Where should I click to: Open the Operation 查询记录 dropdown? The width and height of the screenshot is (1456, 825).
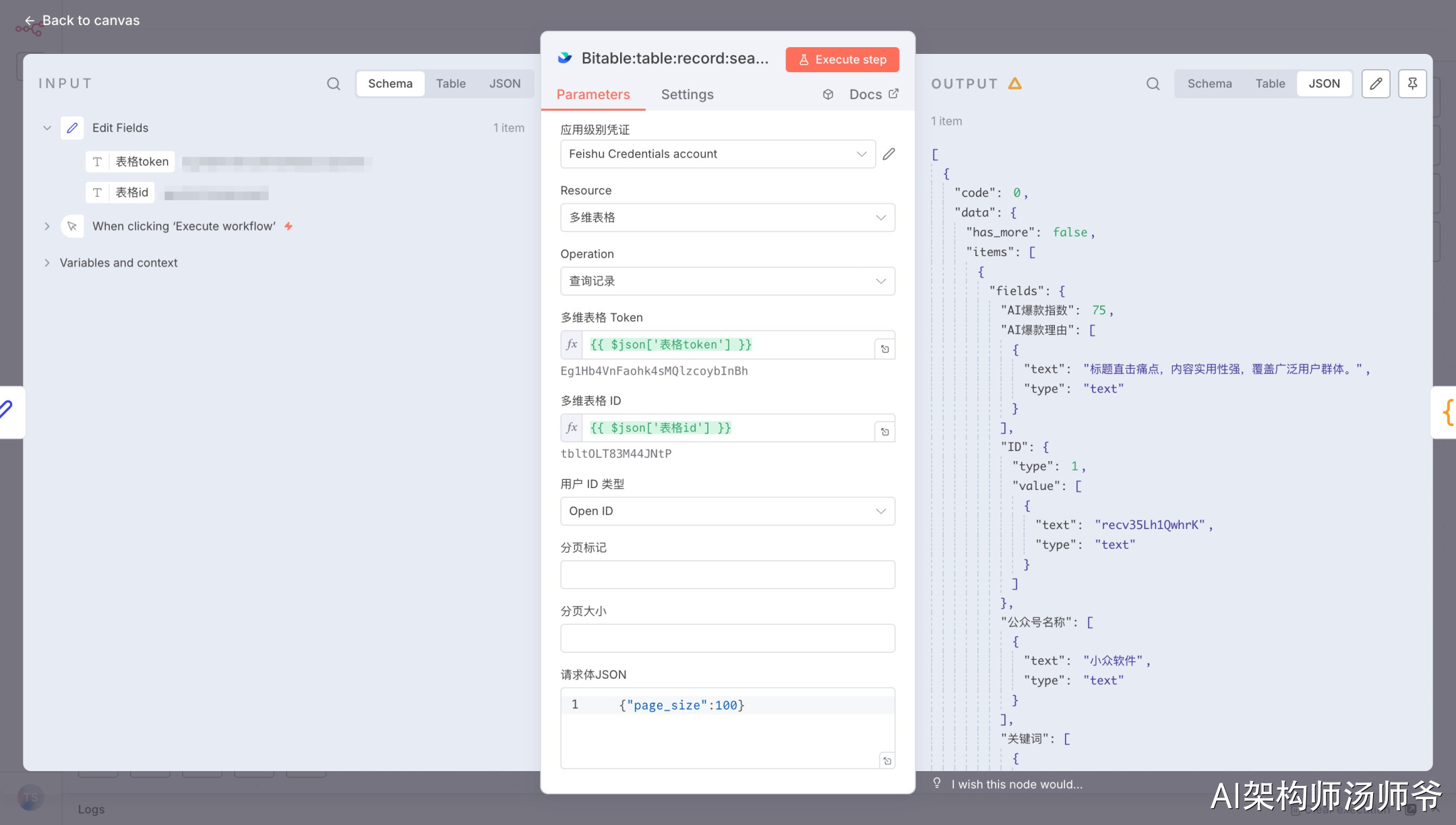(727, 281)
